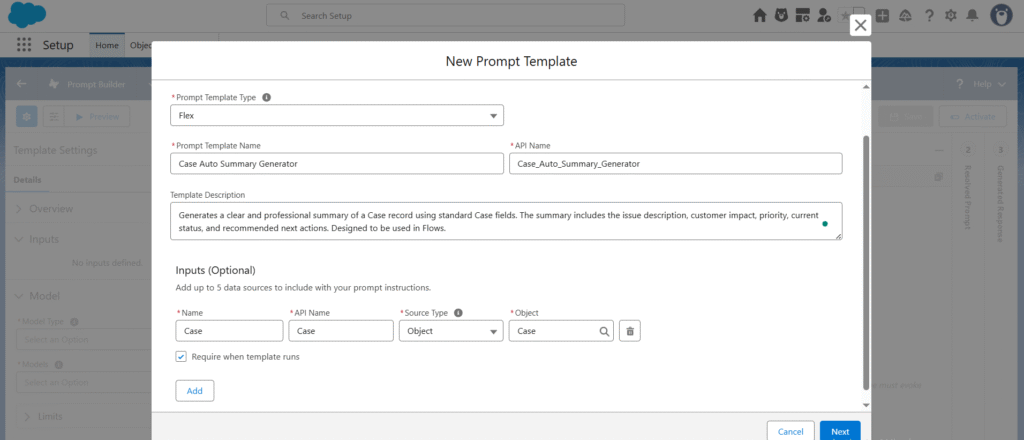Add another input data source
Viewport: 1024px width, 440px height.
pyautogui.click(x=194, y=390)
